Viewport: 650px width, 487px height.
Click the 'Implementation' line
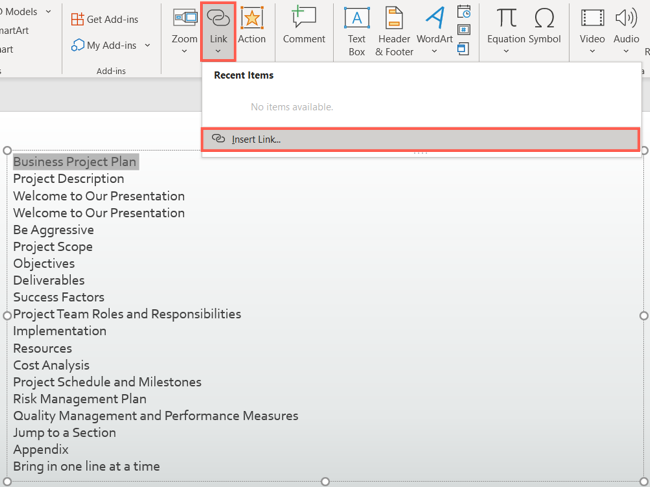[60, 331]
